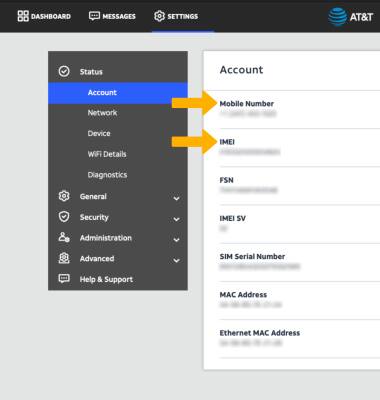This screenshot has height=400, width=380.
Task: Click the blurred MAC Address value
Action: pyautogui.click(x=251, y=305)
